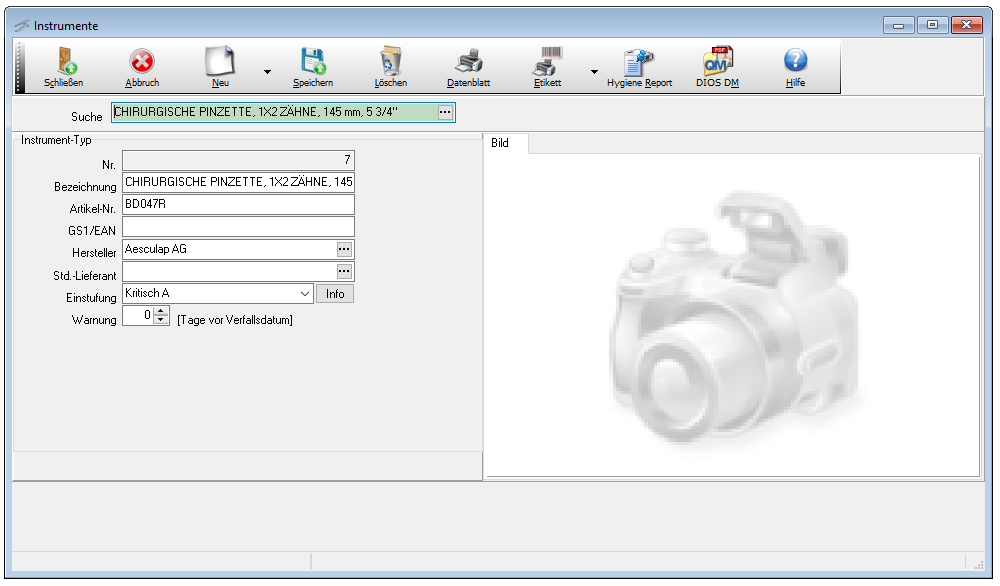The image size is (1000, 586).
Task: Maximize the Instrumente window
Action: 932,25
